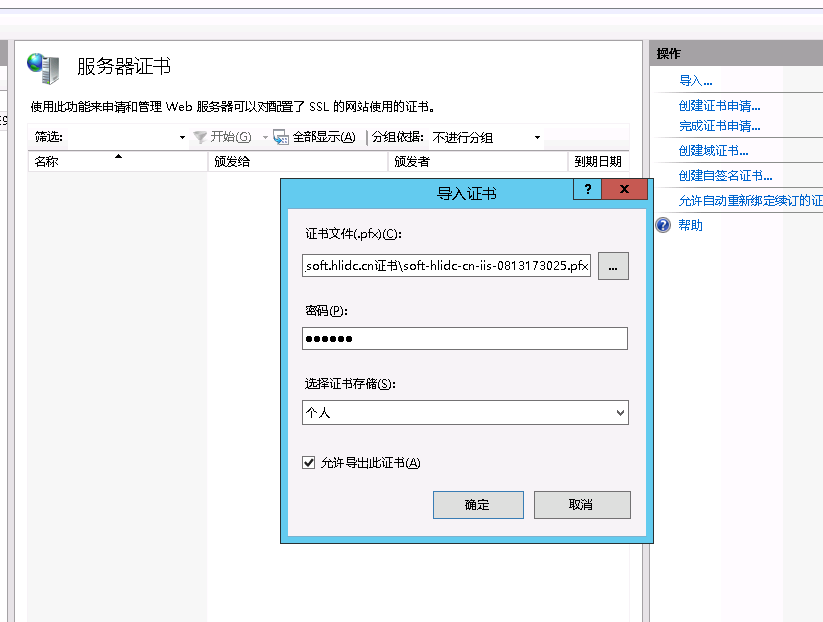This screenshot has height=622, width=823.
Task: Toggle 允许导出此证书 checkbox
Action: 309,462
